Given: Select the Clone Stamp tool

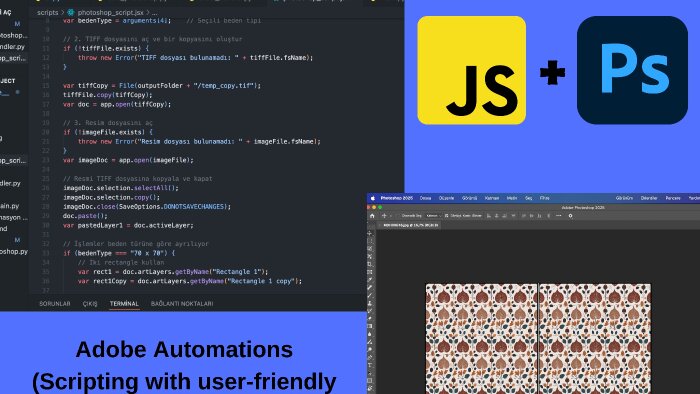Looking at the screenshot, I should pyautogui.click(x=370, y=303).
